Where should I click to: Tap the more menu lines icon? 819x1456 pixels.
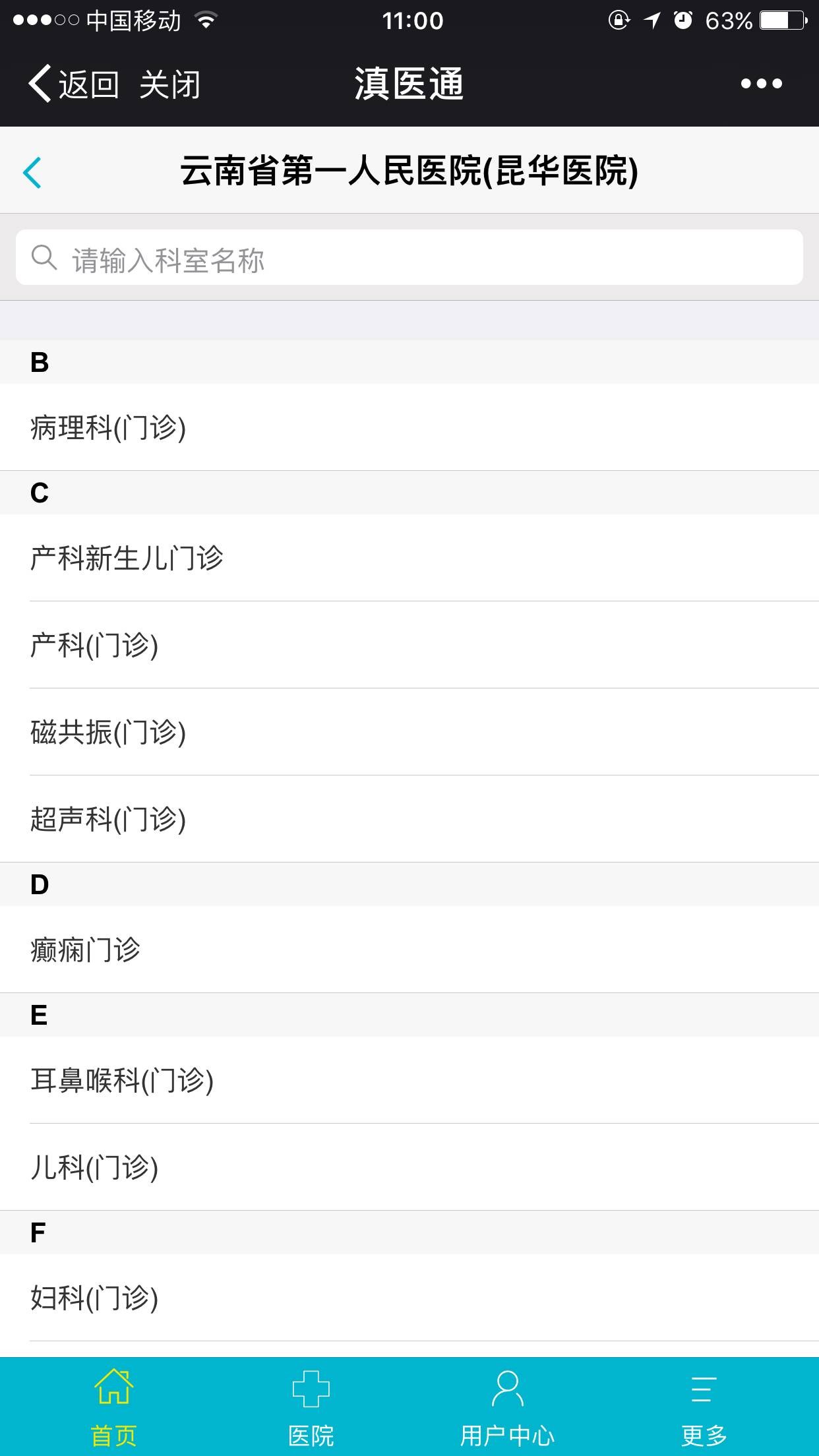tap(704, 1389)
